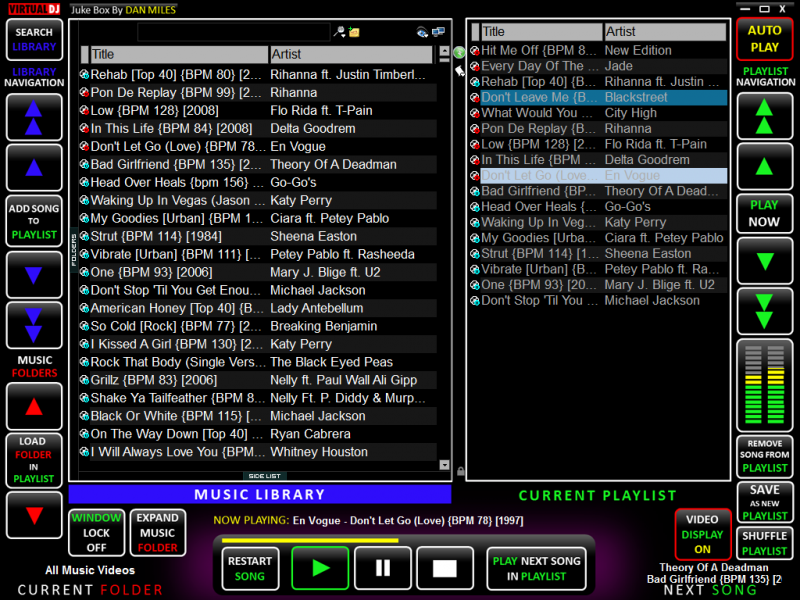Move library selection up with single blue arrow

click(34, 168)
